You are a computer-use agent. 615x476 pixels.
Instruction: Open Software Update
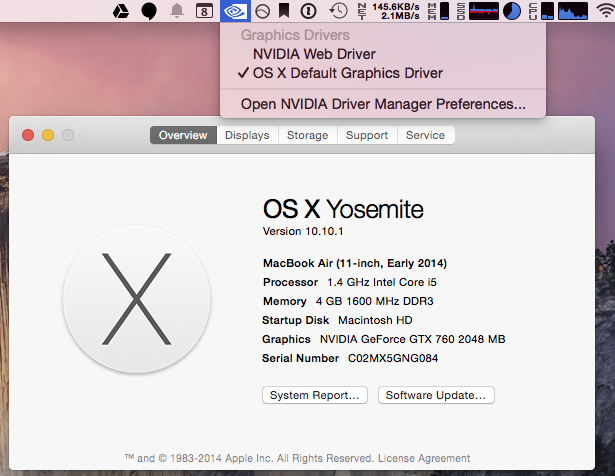(436, 395)
